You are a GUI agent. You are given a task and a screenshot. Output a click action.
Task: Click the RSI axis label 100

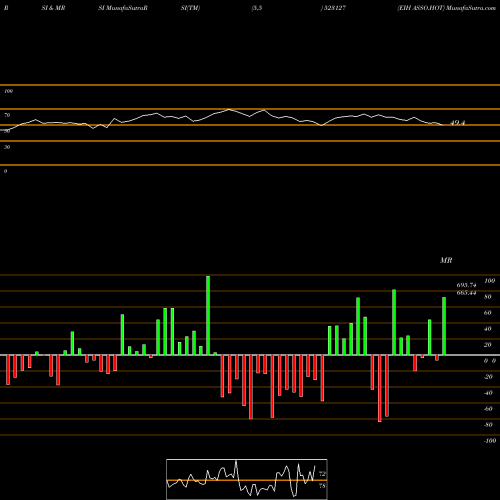pyautogui.click(x=8, y=91)
